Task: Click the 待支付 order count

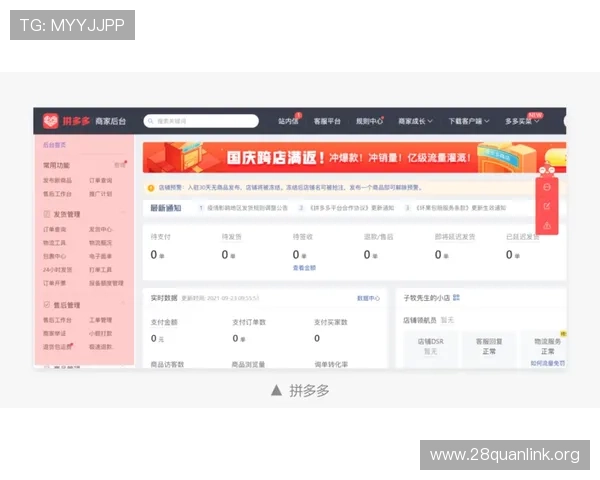Action: [157, 255]
